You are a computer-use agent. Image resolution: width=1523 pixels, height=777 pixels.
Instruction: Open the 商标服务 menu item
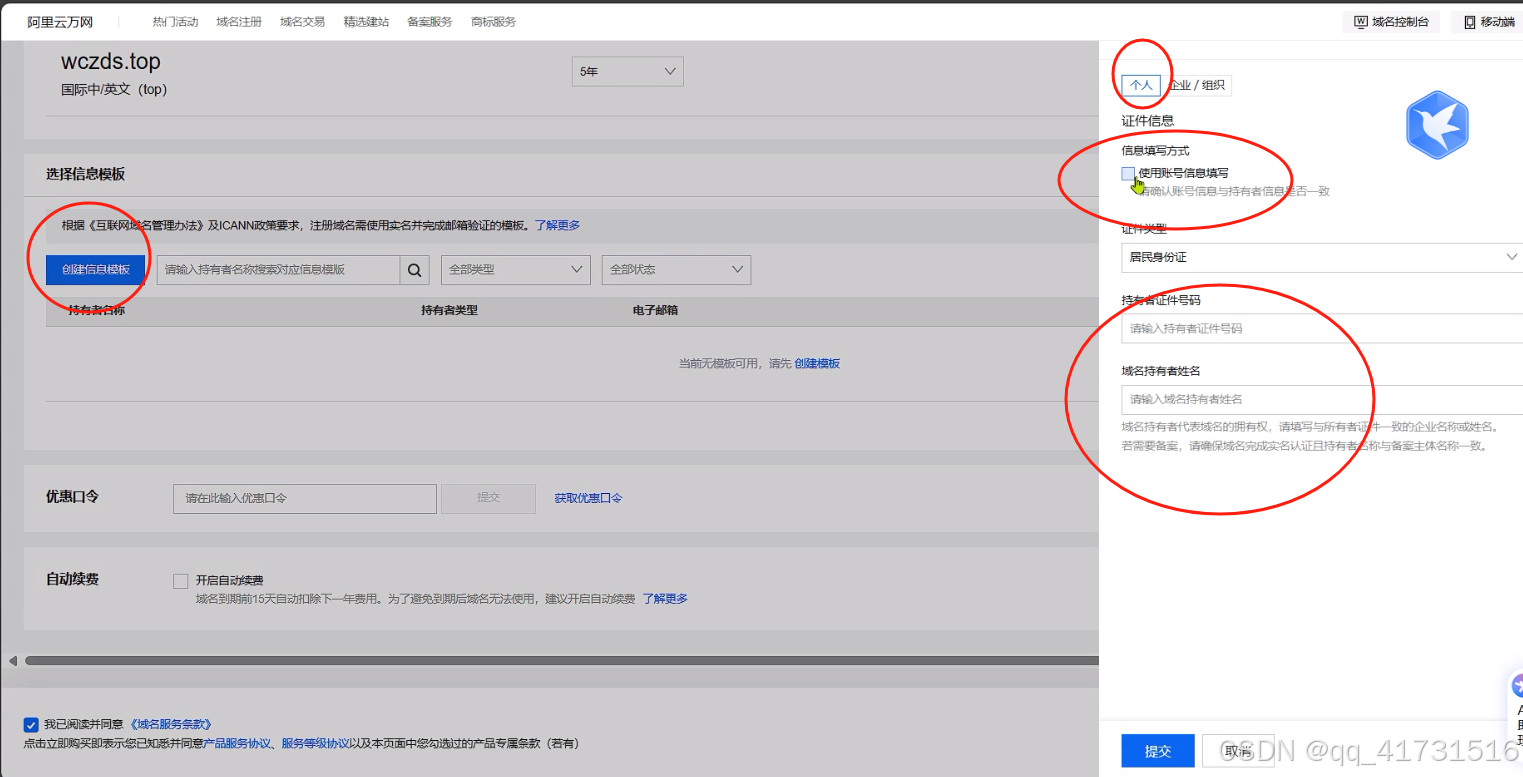click(x=494, y=21)
